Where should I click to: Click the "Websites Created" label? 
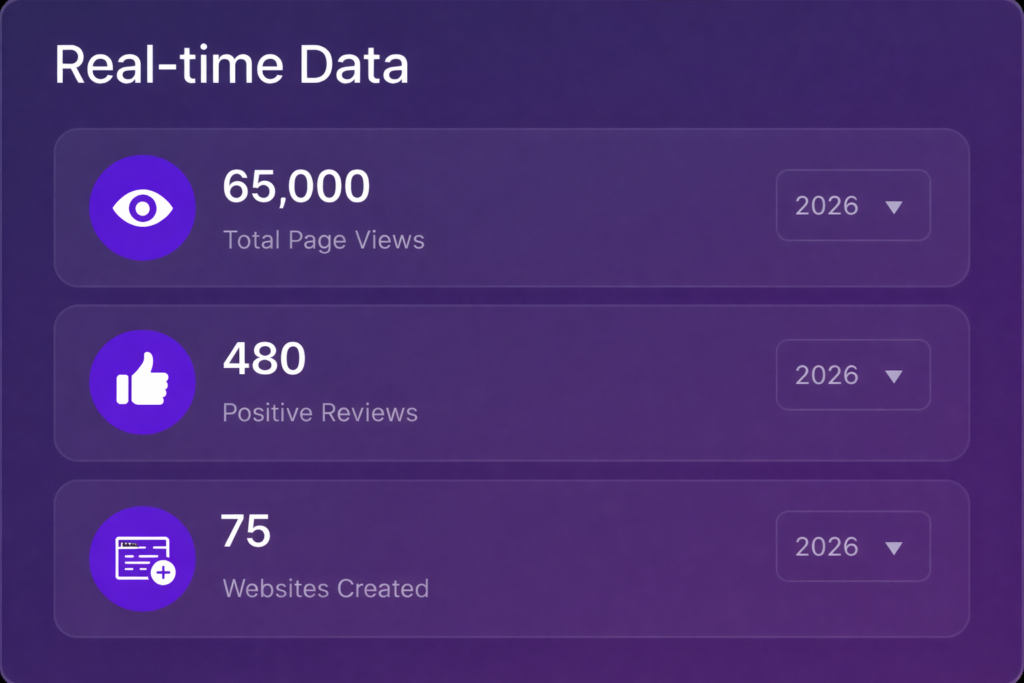tap(325, 588)
